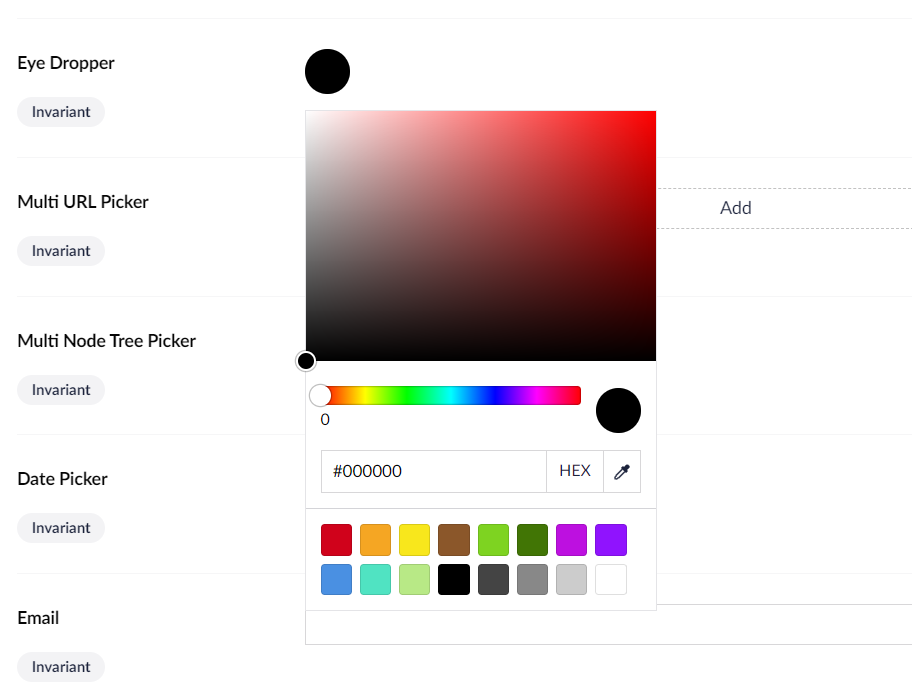Select the black swatch in the bottom row

[453, 579]
